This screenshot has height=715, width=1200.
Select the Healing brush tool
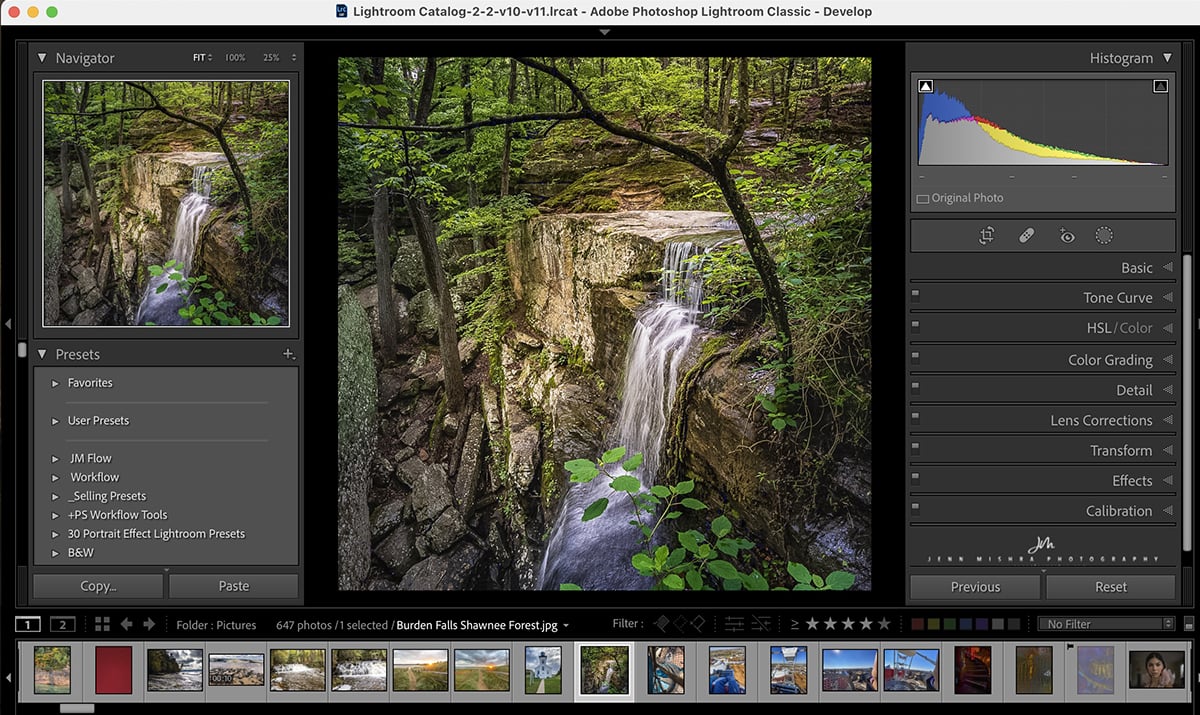[1026, 235]
